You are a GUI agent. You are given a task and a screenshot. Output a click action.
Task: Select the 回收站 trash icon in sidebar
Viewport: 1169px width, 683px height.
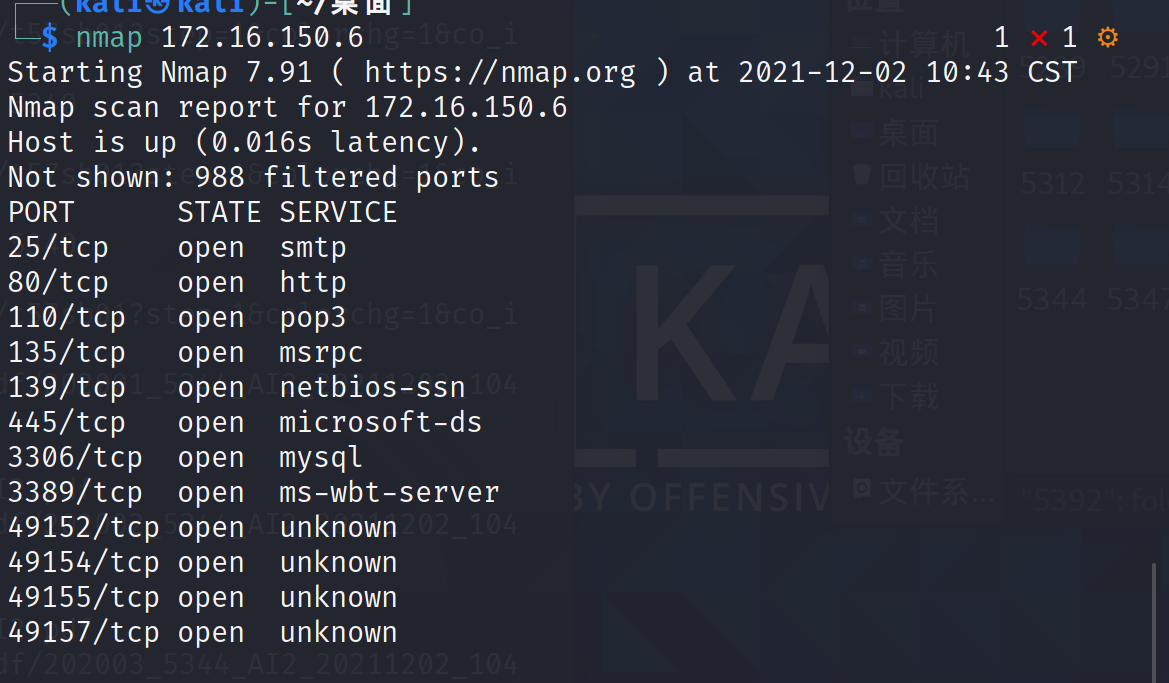click(862, 175)
